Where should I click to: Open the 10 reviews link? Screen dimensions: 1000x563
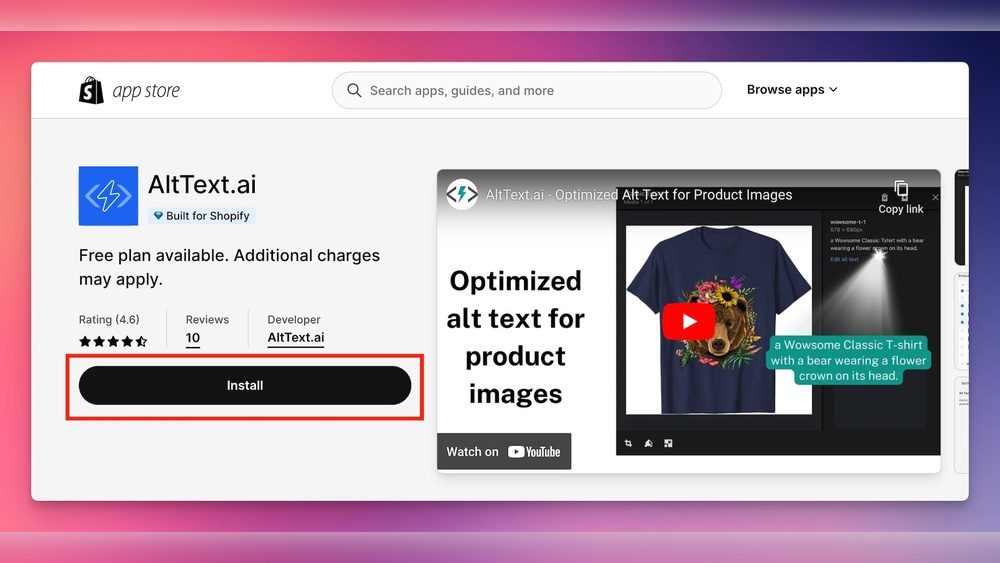tap(193, 338)
